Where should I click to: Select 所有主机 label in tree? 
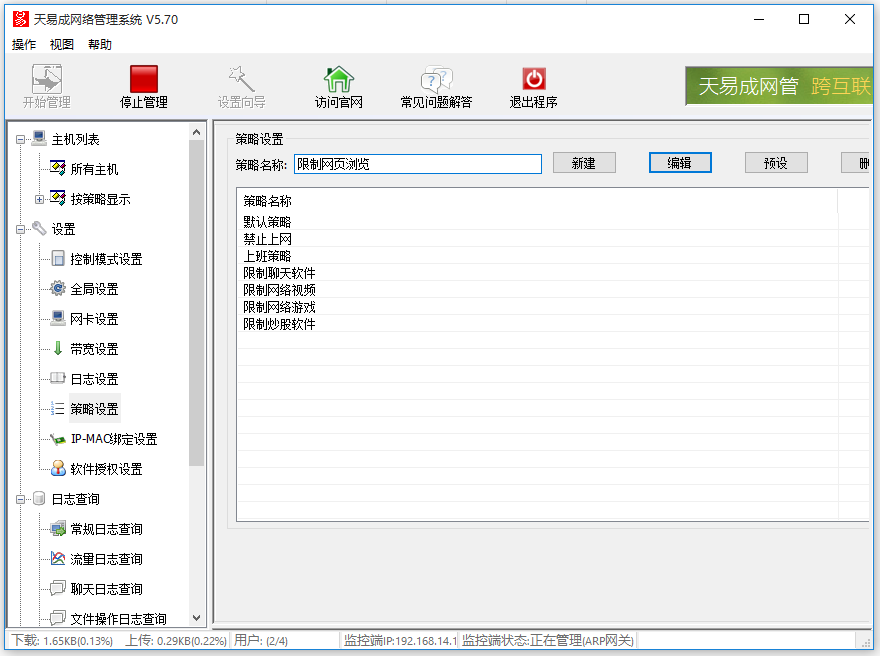[94, 169]
